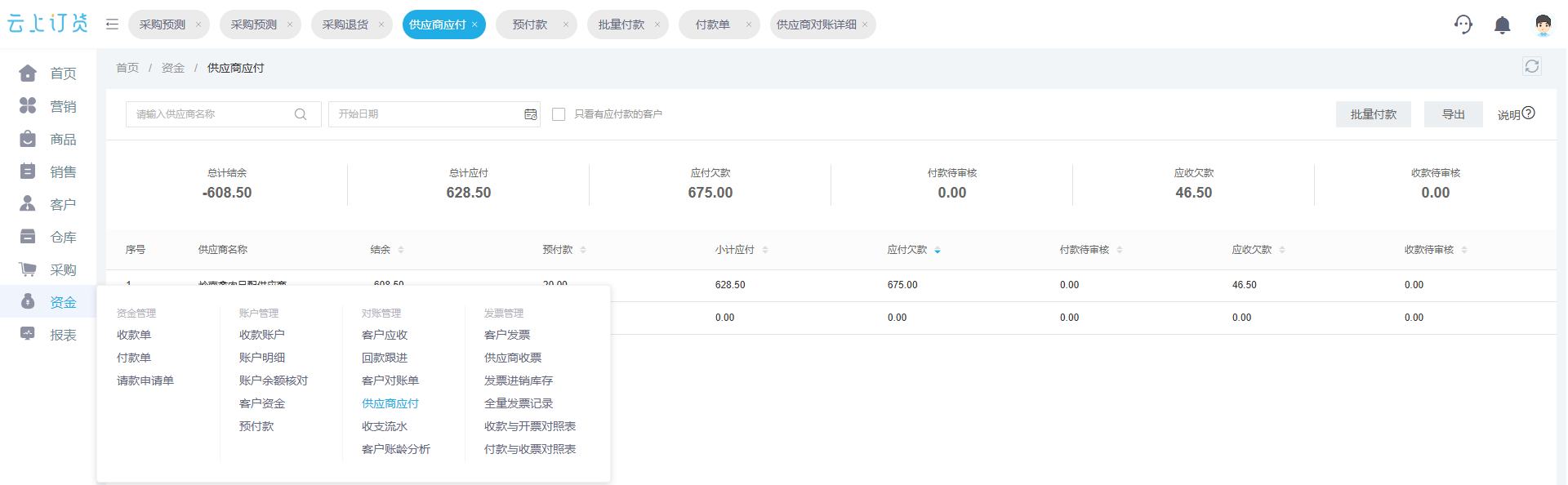The width and height of the screenshot is (1568, 485).
Task: Open 商品 products sidebar item
Action: 47,139
